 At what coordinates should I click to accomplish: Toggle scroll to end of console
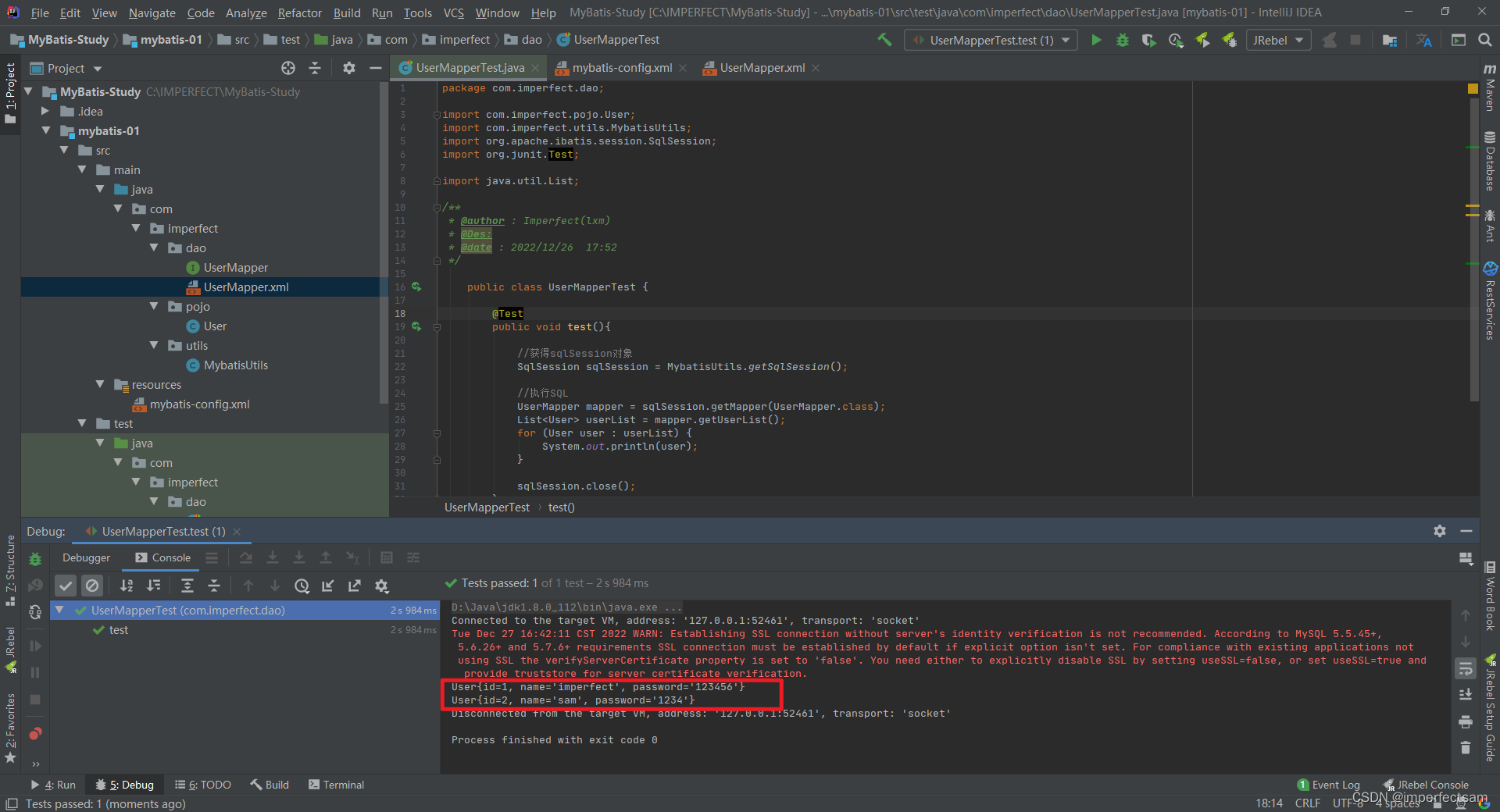coord(1466,695)
